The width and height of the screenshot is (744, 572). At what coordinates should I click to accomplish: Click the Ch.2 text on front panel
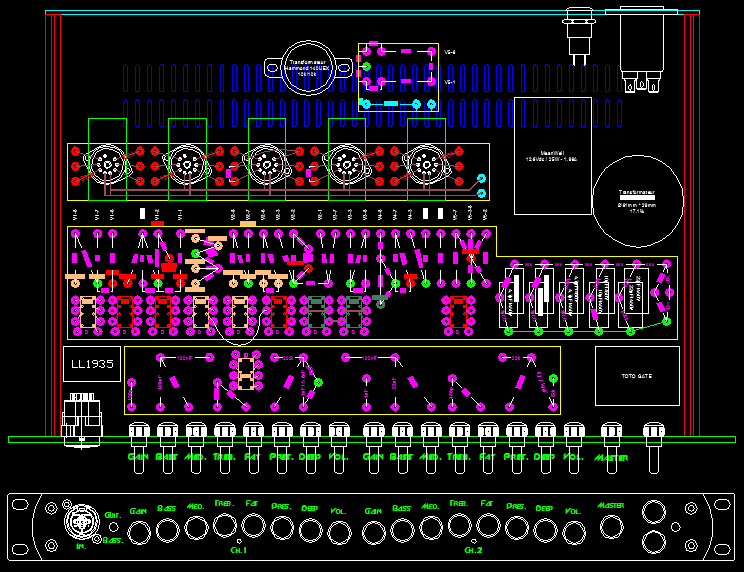coord(473,550)
